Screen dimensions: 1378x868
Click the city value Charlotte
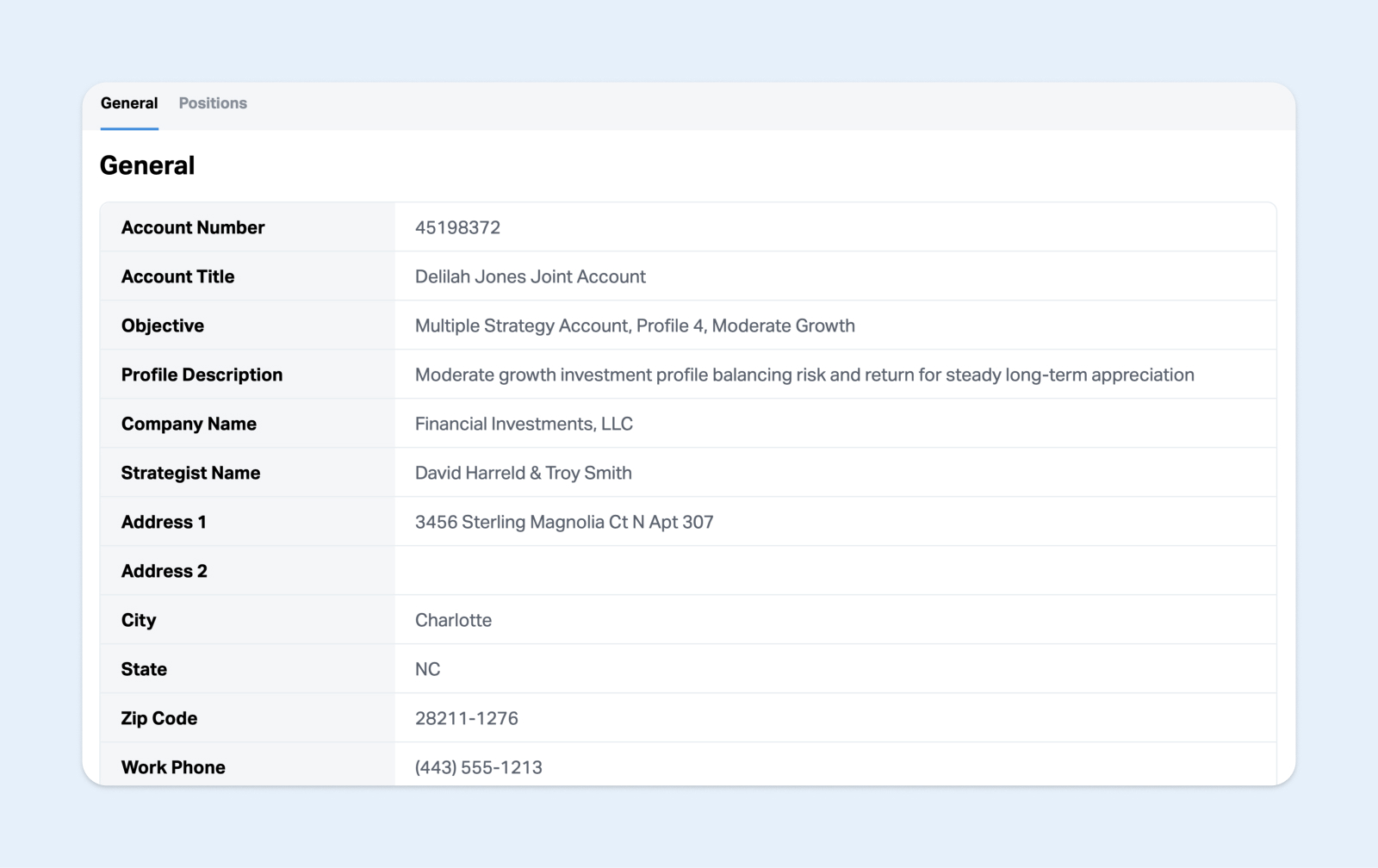(453, 620)
